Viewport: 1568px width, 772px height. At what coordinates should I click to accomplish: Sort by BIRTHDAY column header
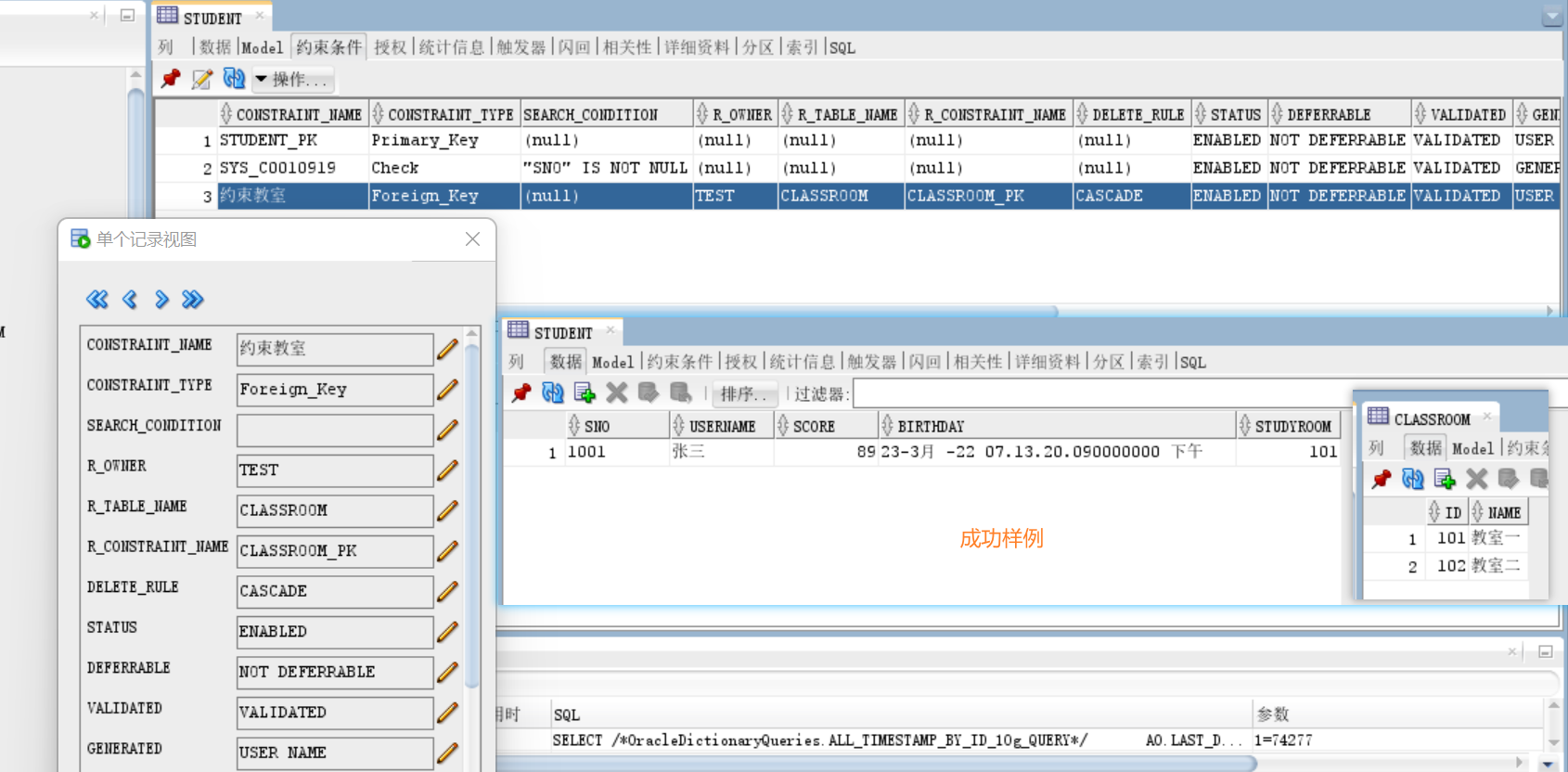1057,427
